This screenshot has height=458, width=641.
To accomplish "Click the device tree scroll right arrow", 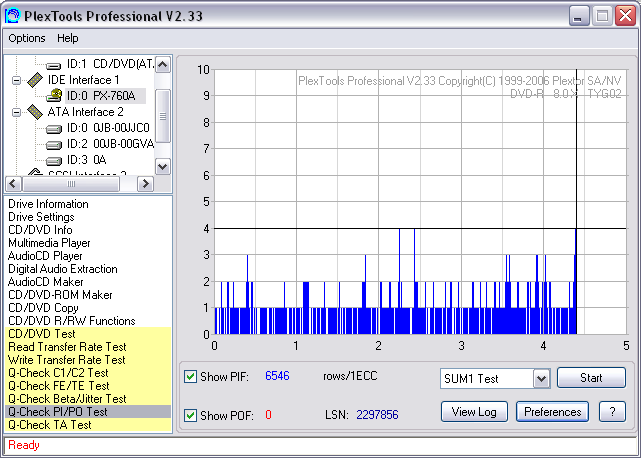I will click(x=145, y=184).
